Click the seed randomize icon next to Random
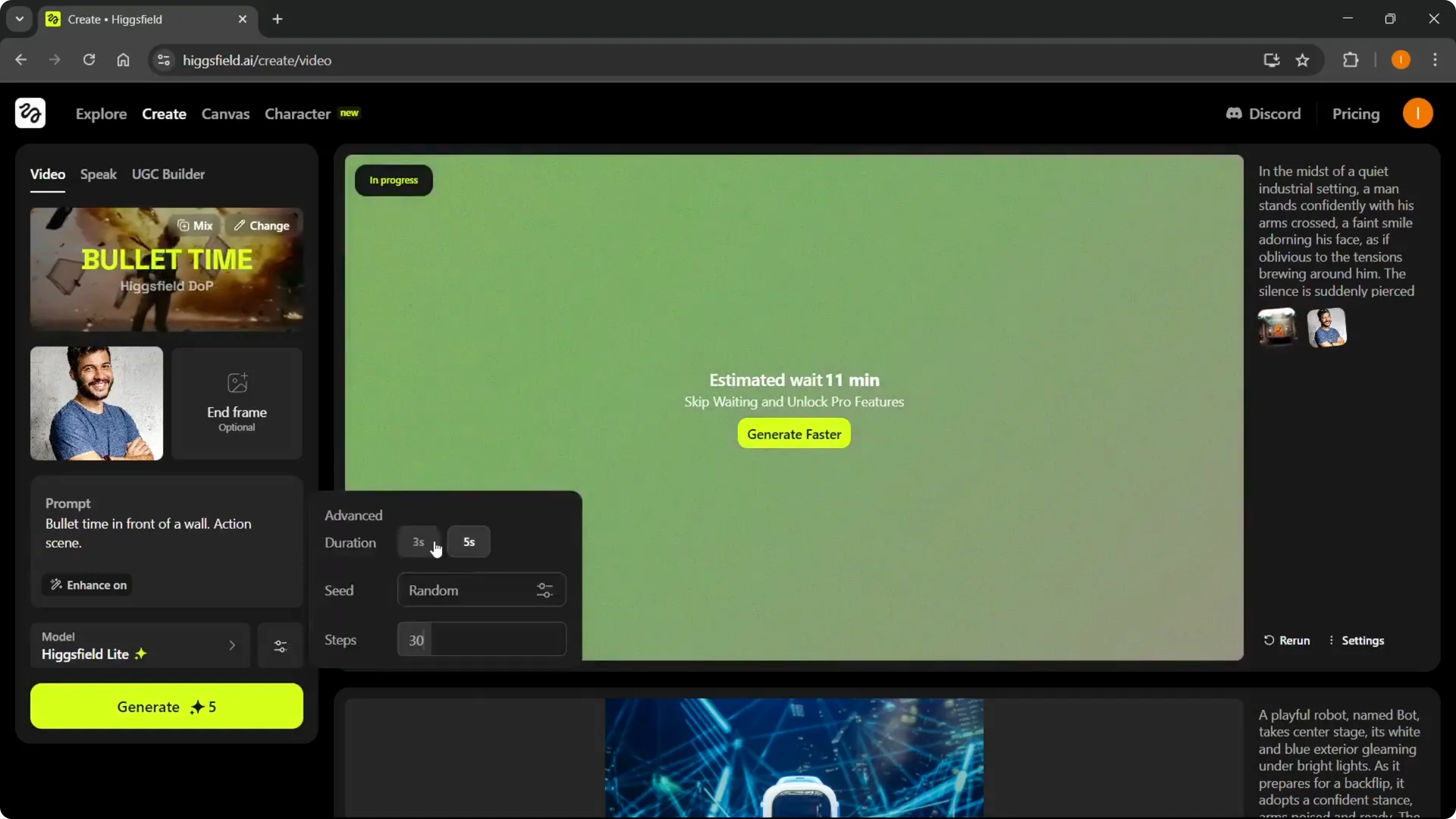This screenshot has height=819, width=1456. point(545,590)
